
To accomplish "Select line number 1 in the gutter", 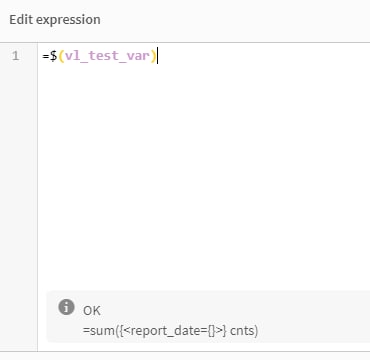I will click(15, 56).
